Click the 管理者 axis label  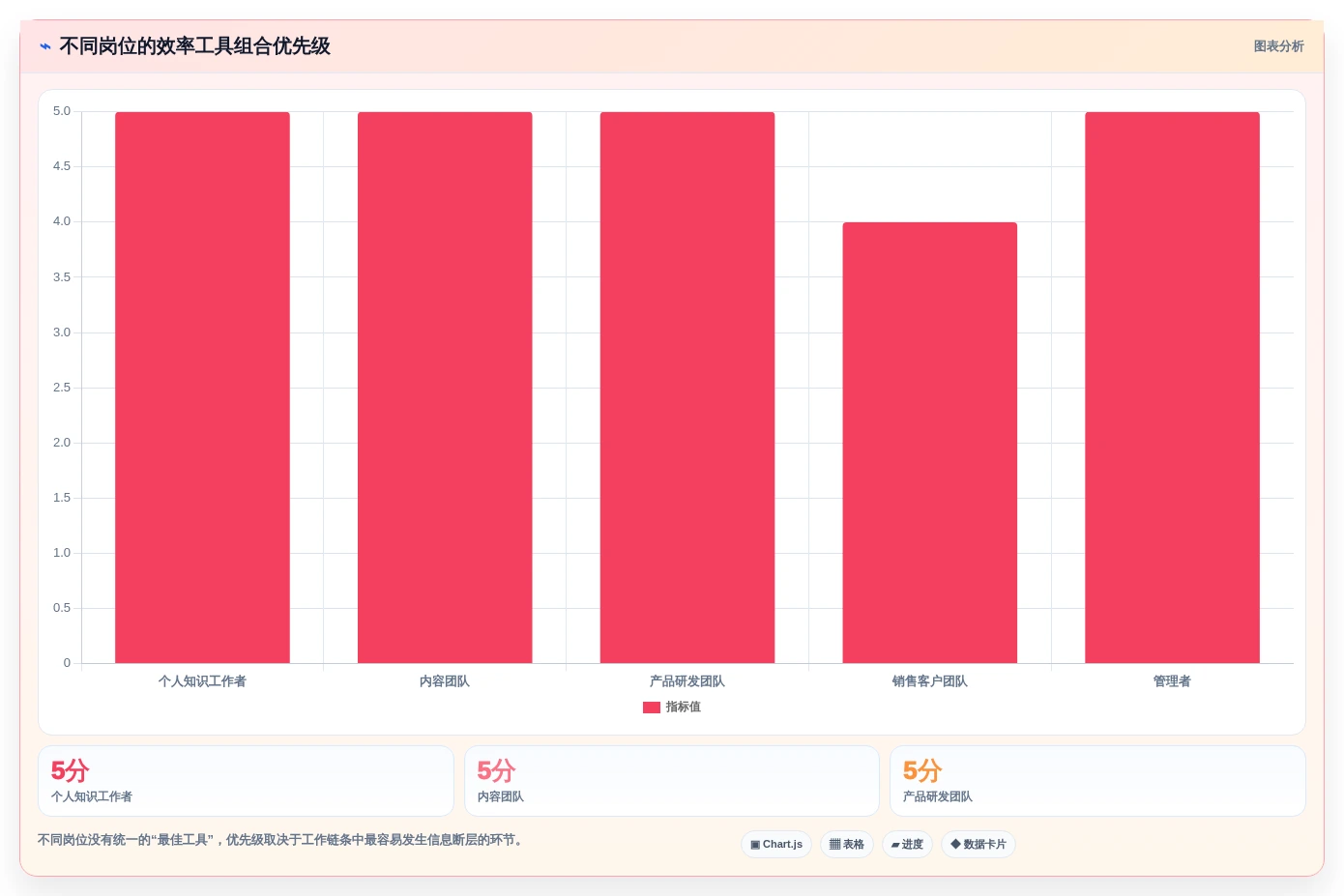(1172, 681)
